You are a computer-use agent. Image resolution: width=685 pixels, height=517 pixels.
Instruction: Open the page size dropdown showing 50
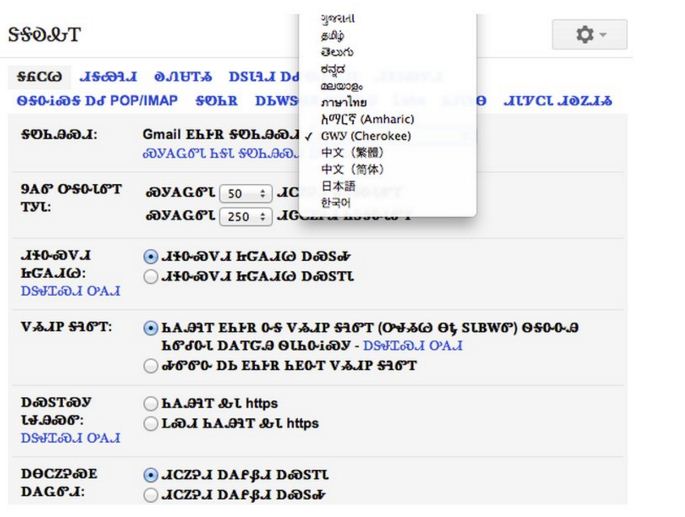pos(246,194)
